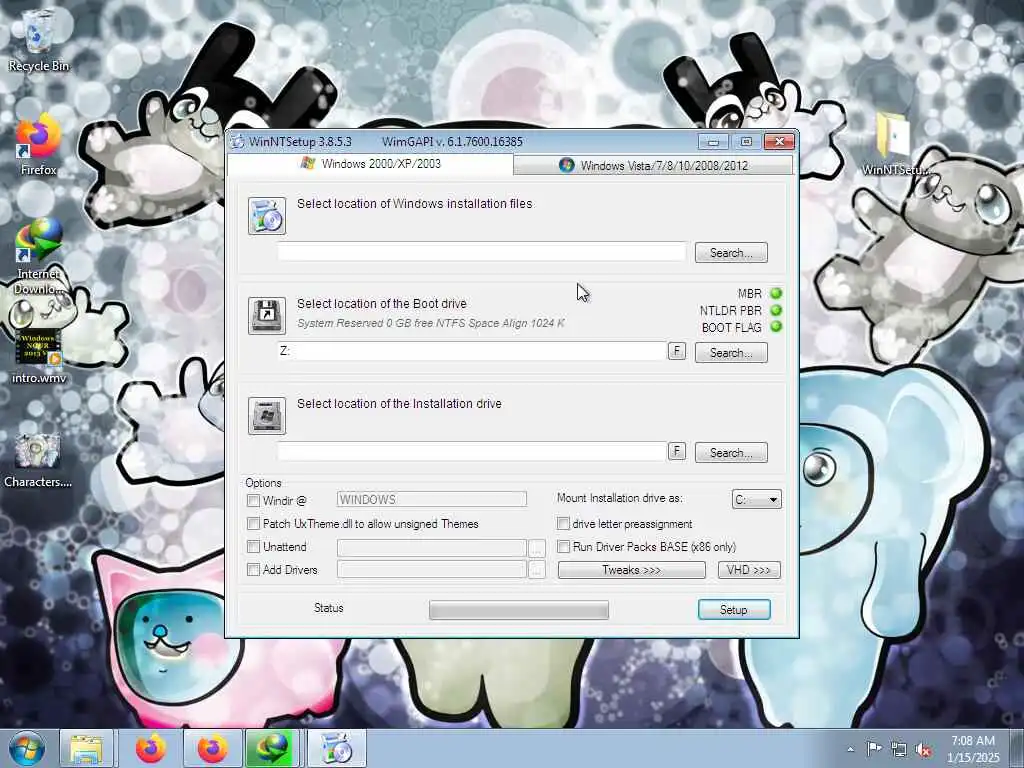Click the Add Drivers browse button

536,570
